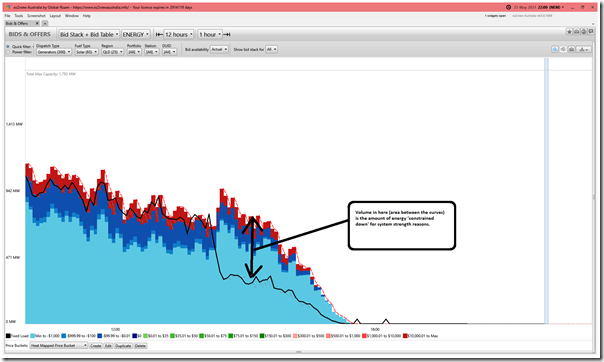Open Fuel Type Solar dropdown

(x=86, y=52)
